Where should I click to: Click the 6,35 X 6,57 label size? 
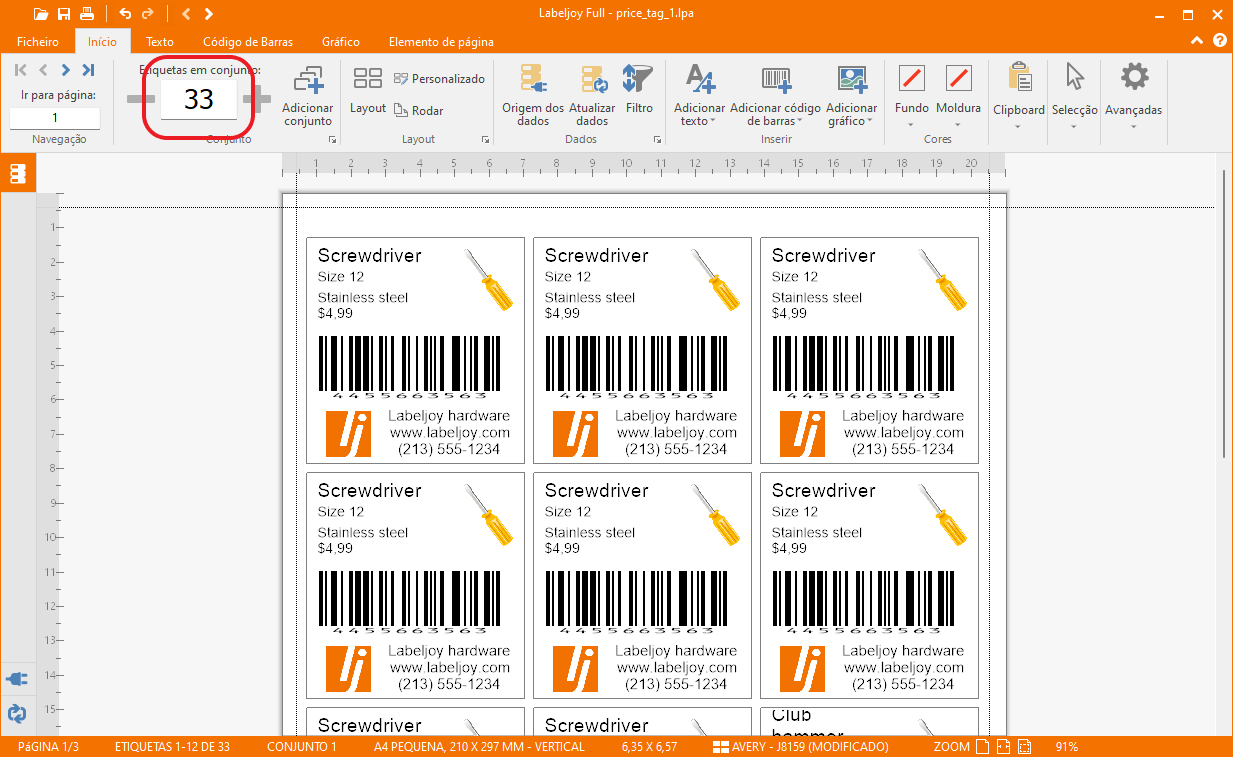649,747
